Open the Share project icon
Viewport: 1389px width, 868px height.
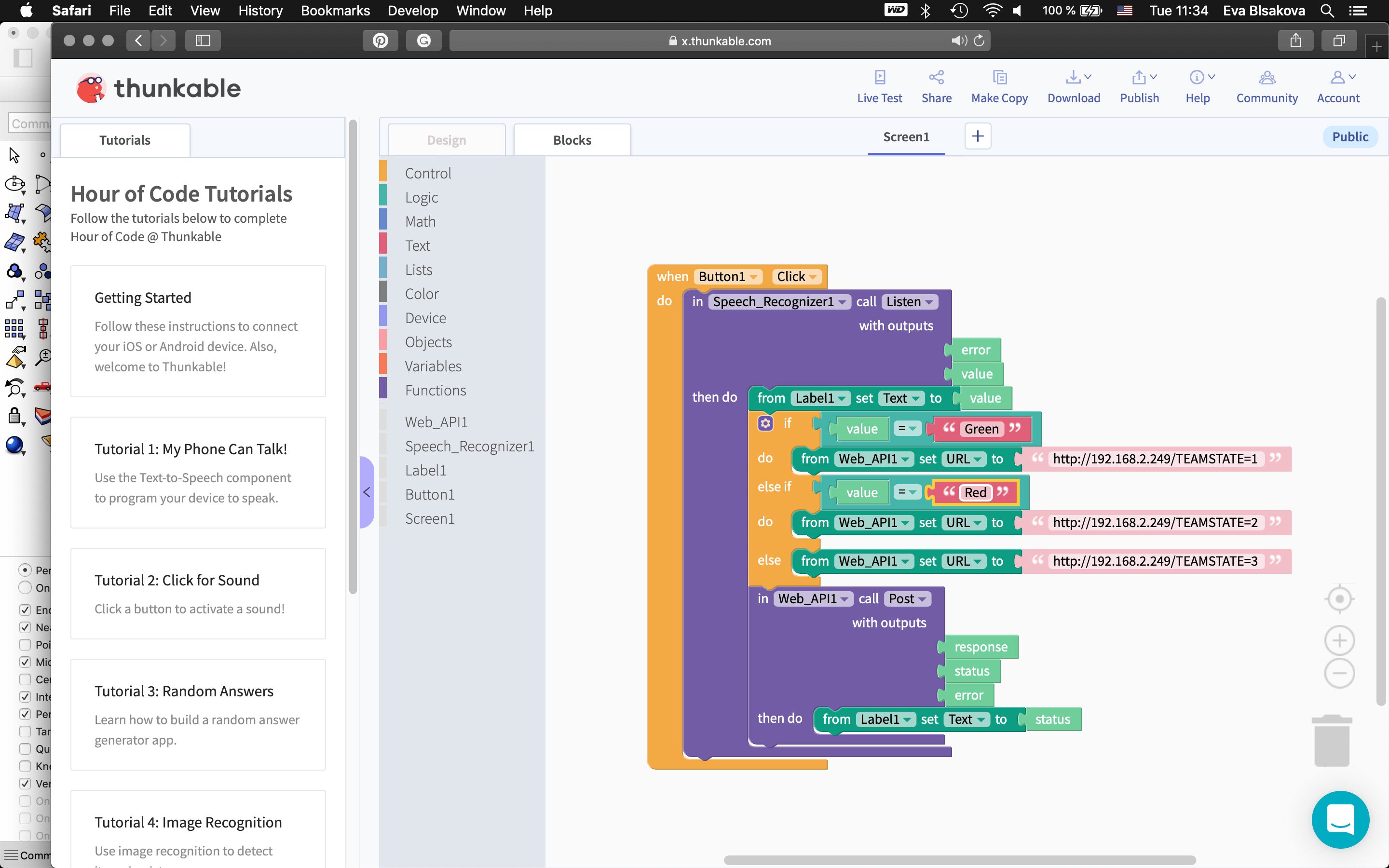click(x=936, y=78)
